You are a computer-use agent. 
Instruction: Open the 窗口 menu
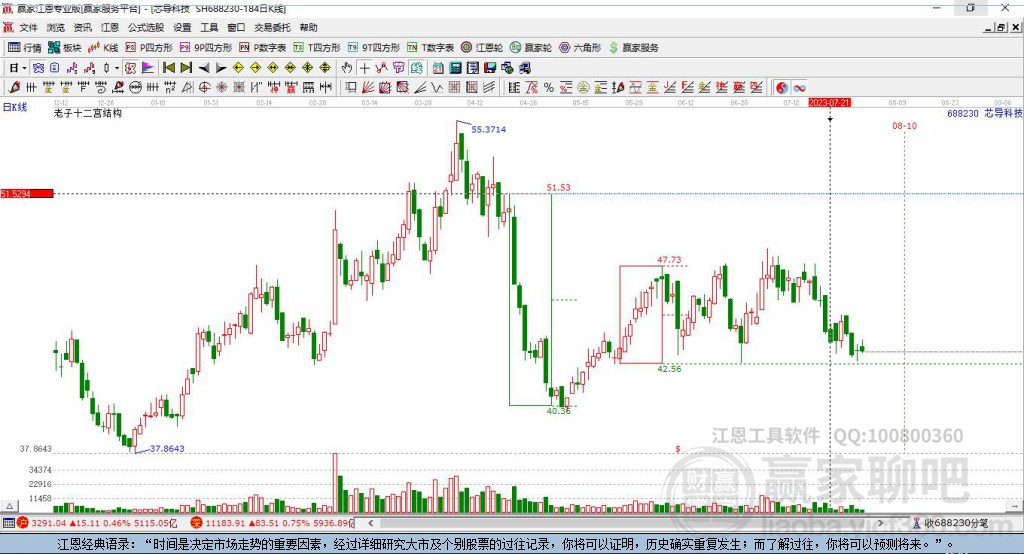tap(236, 27)
